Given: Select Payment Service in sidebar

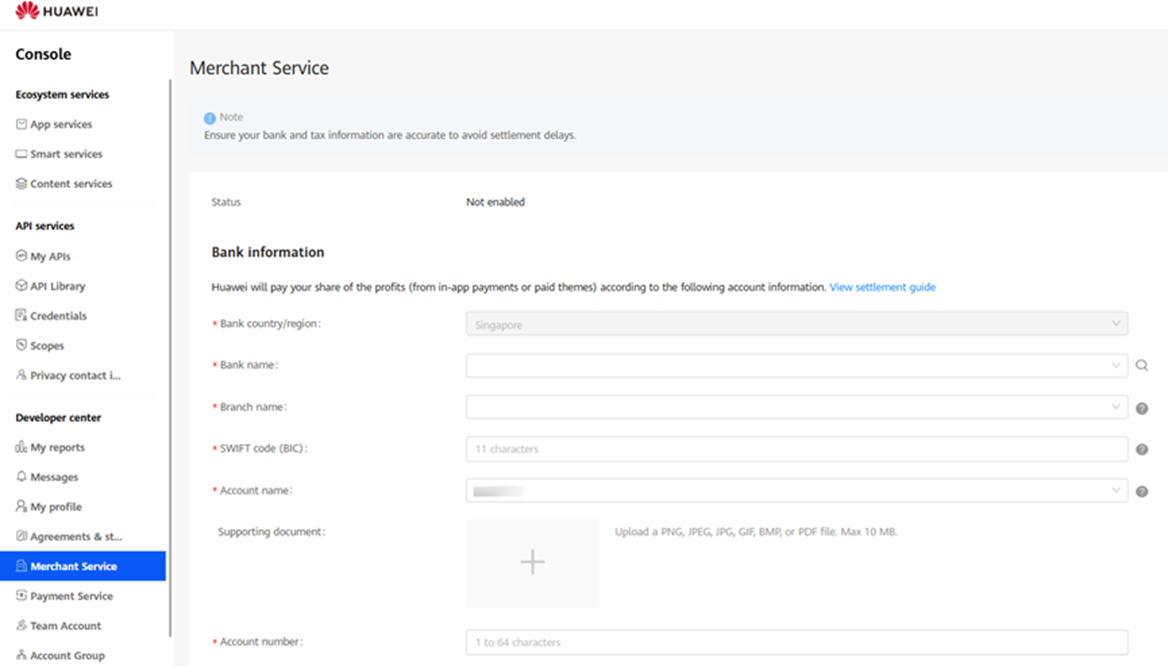Looking at the screenshot, I should (72, 597).
